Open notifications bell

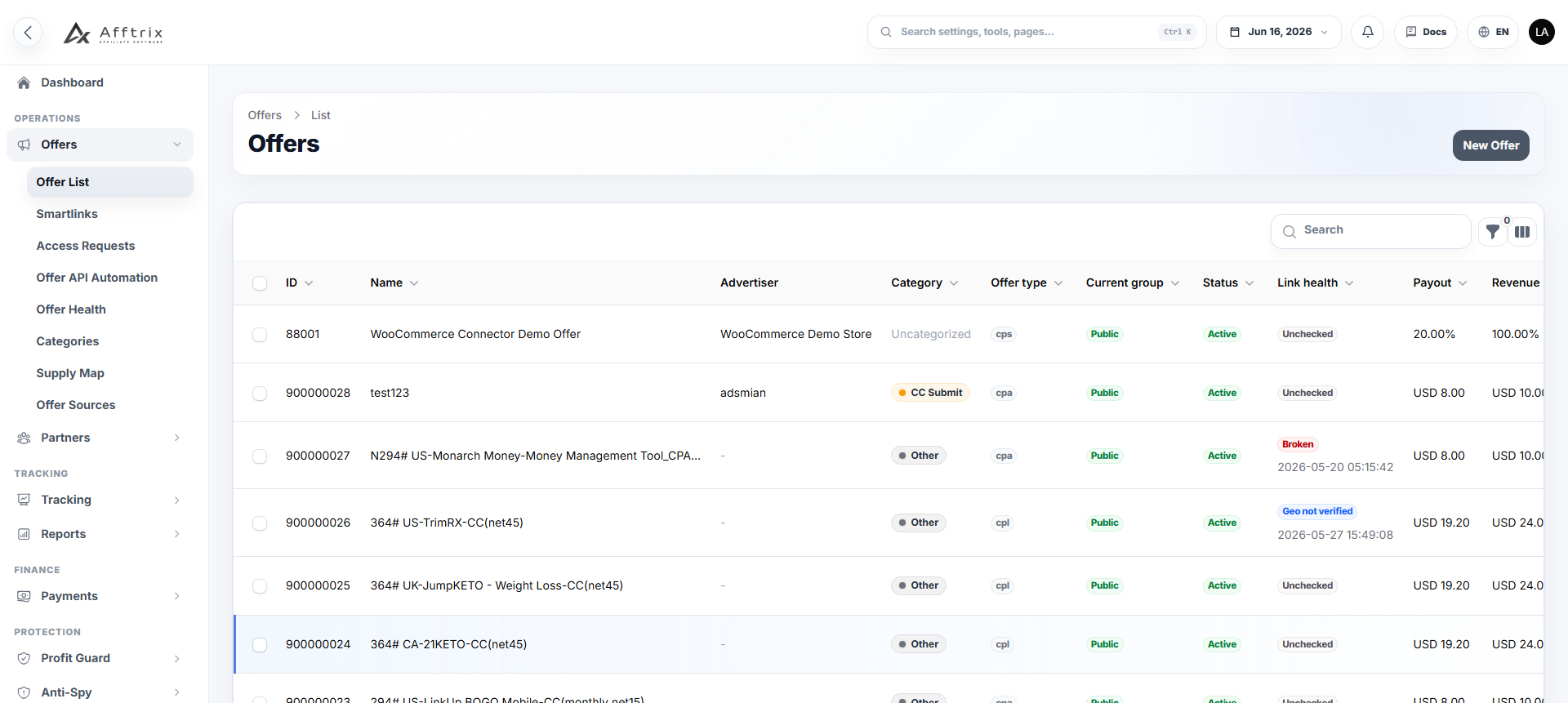tap(1367, 32)
